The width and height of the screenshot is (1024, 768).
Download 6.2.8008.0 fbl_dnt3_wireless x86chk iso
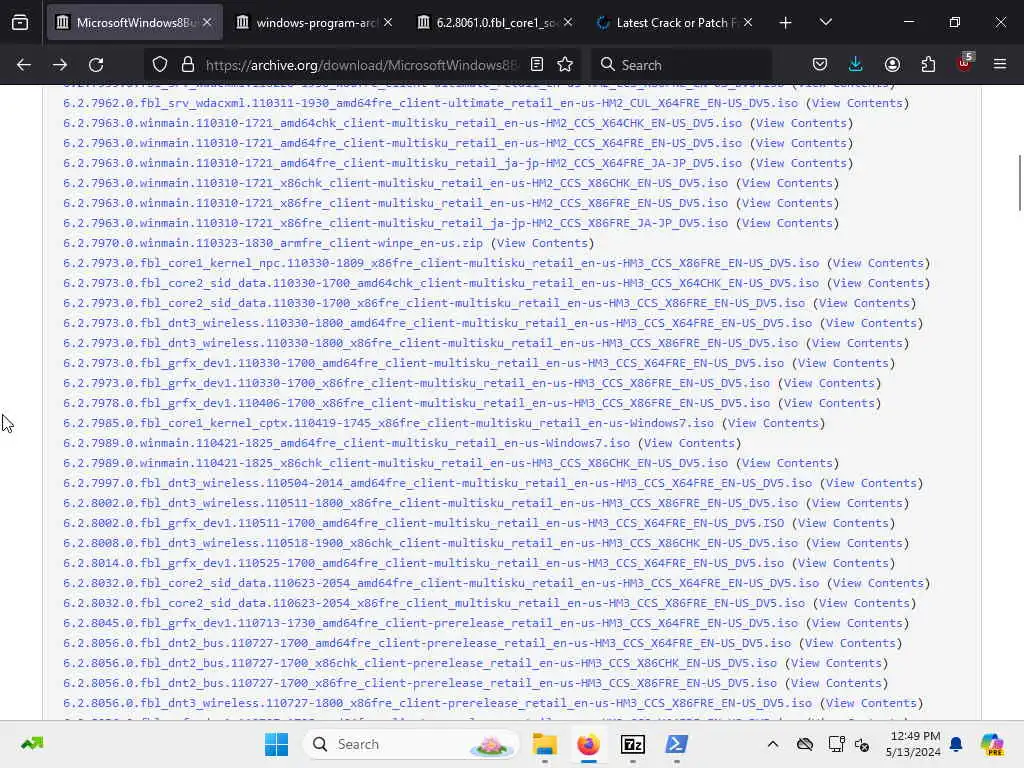(430, 543)
